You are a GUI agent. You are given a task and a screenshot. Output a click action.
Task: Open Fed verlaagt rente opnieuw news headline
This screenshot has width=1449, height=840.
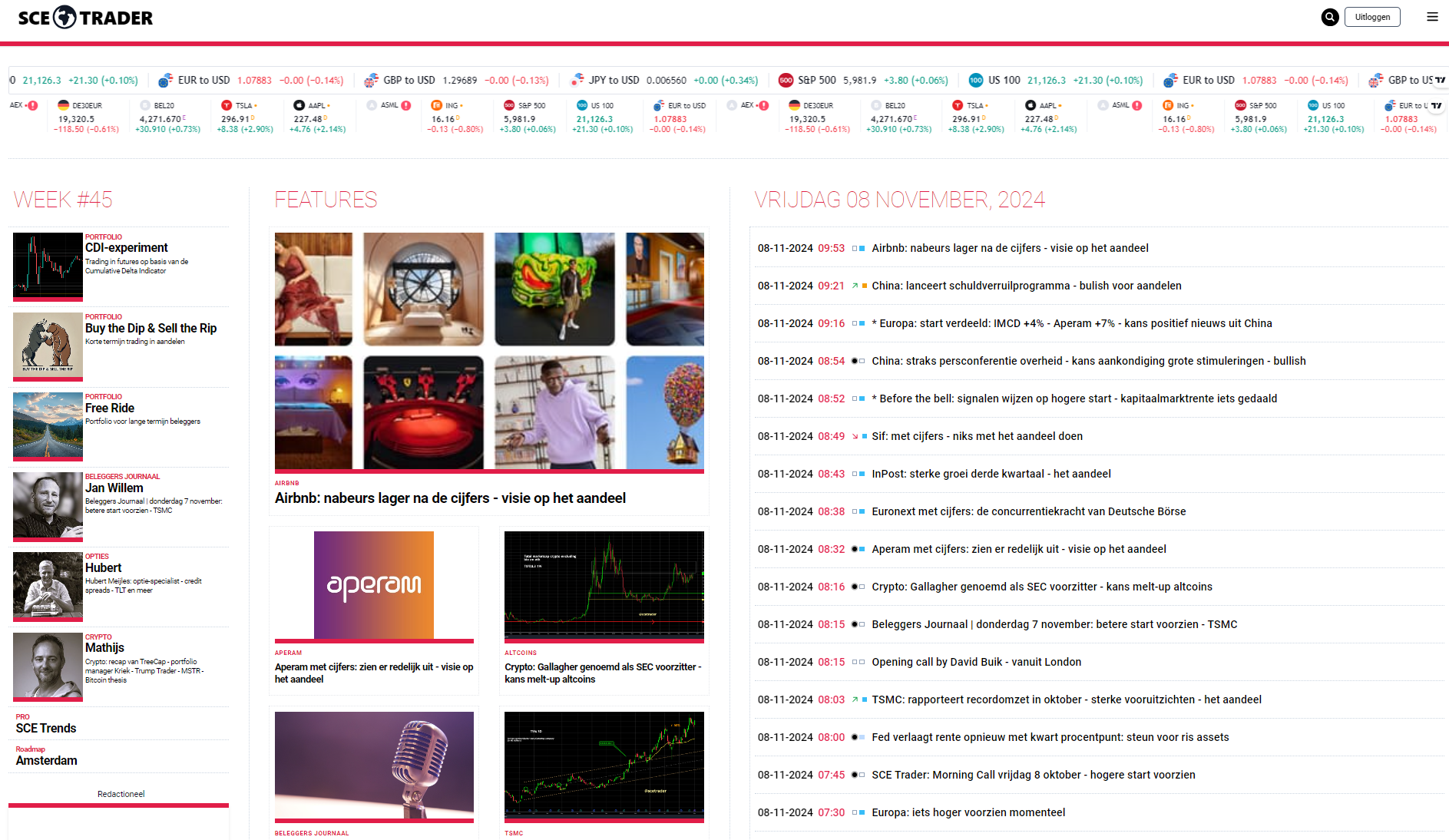click(1050, 737)
